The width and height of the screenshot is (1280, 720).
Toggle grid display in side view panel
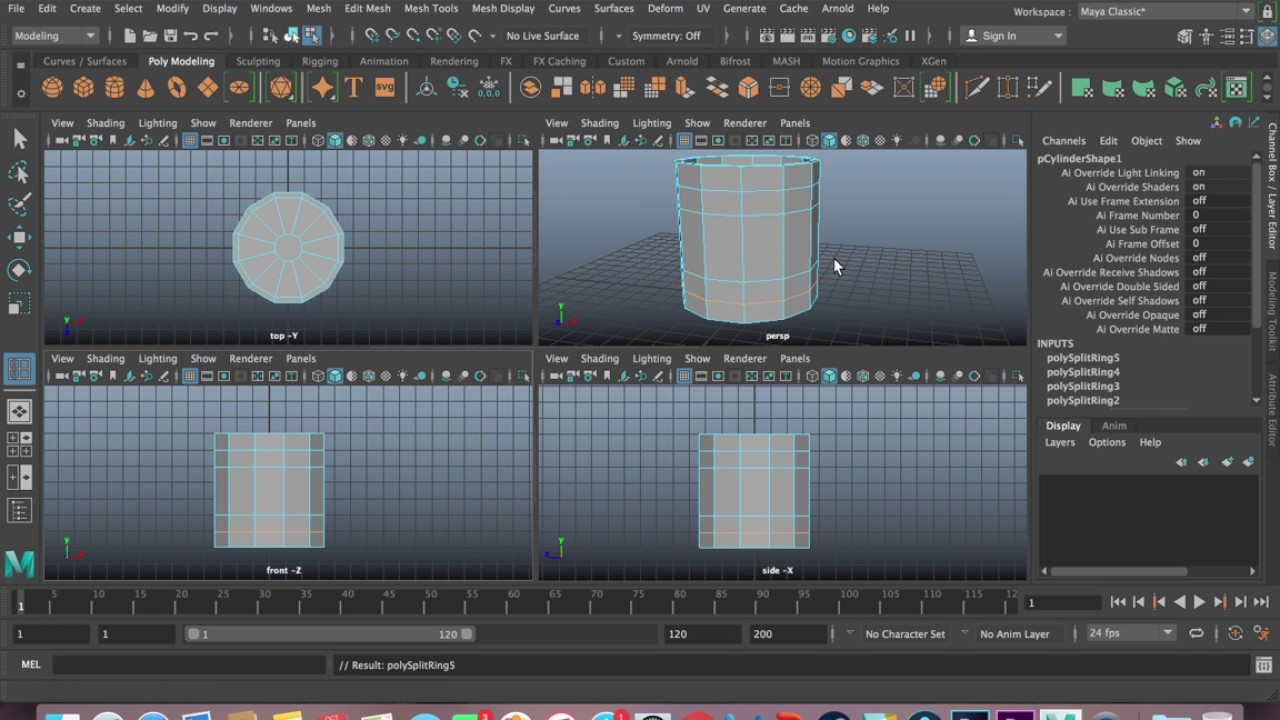click(684, 376)
